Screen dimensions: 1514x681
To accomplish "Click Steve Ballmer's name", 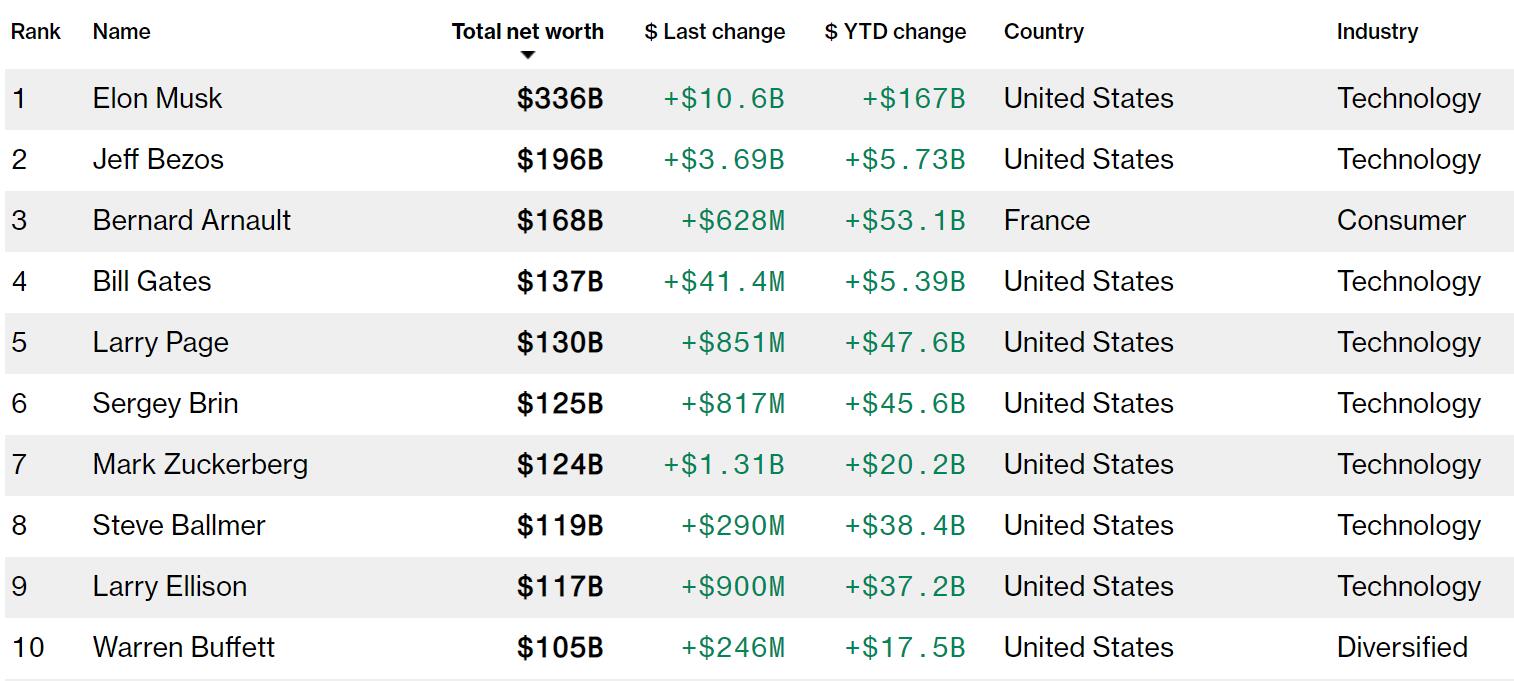I will click(x=179, y=526).
